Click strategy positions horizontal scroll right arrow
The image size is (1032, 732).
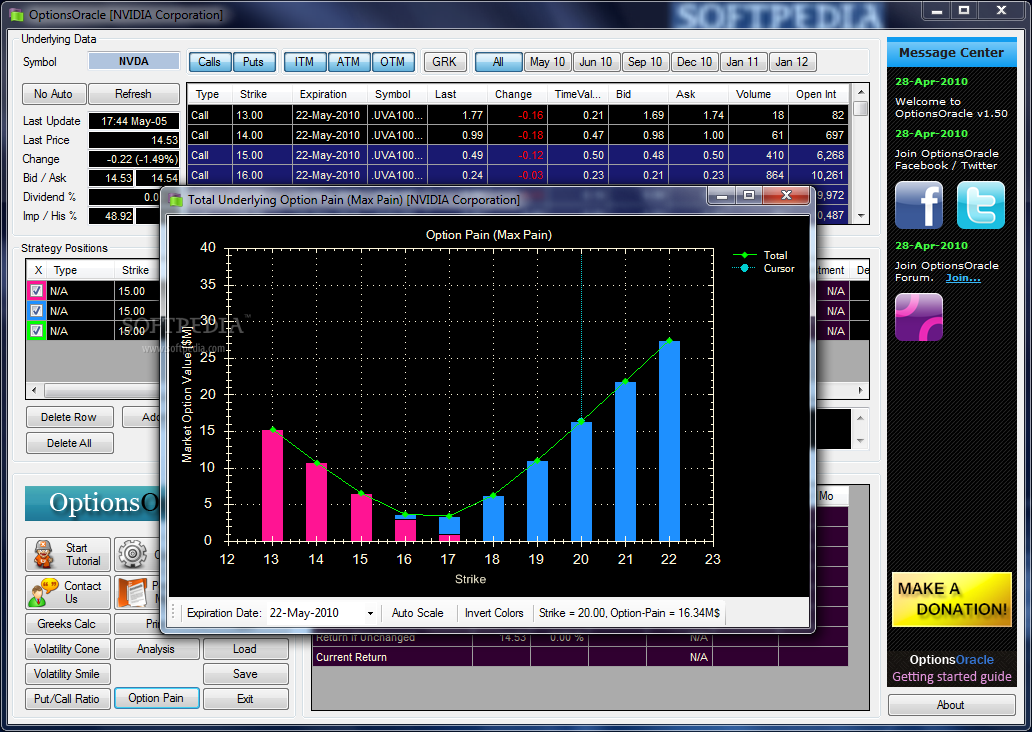[x=861, y=390]
